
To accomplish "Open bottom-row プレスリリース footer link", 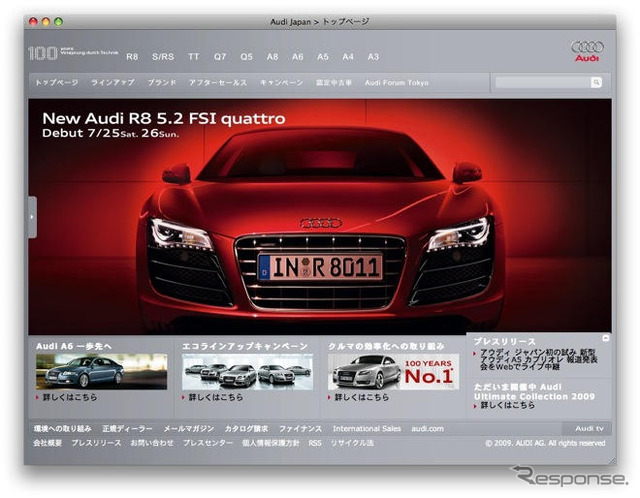I will (96, 443).
